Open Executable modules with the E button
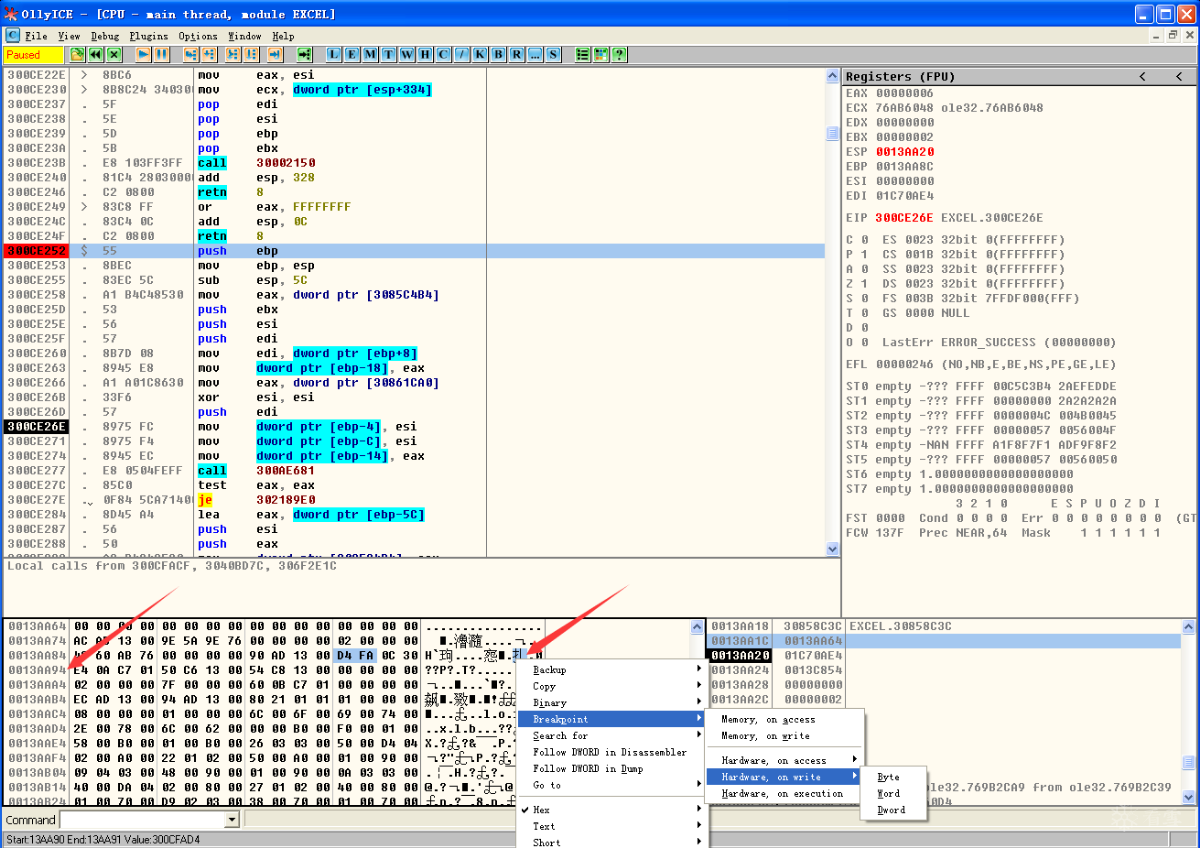 tap(352, 54)
